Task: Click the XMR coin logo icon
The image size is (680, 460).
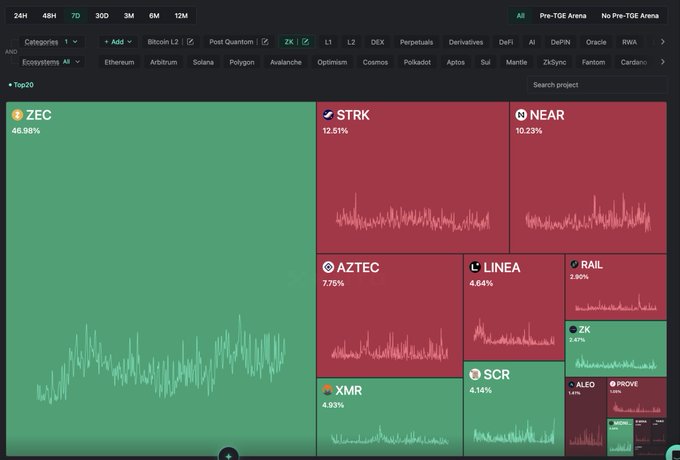Action: [327, 390]
